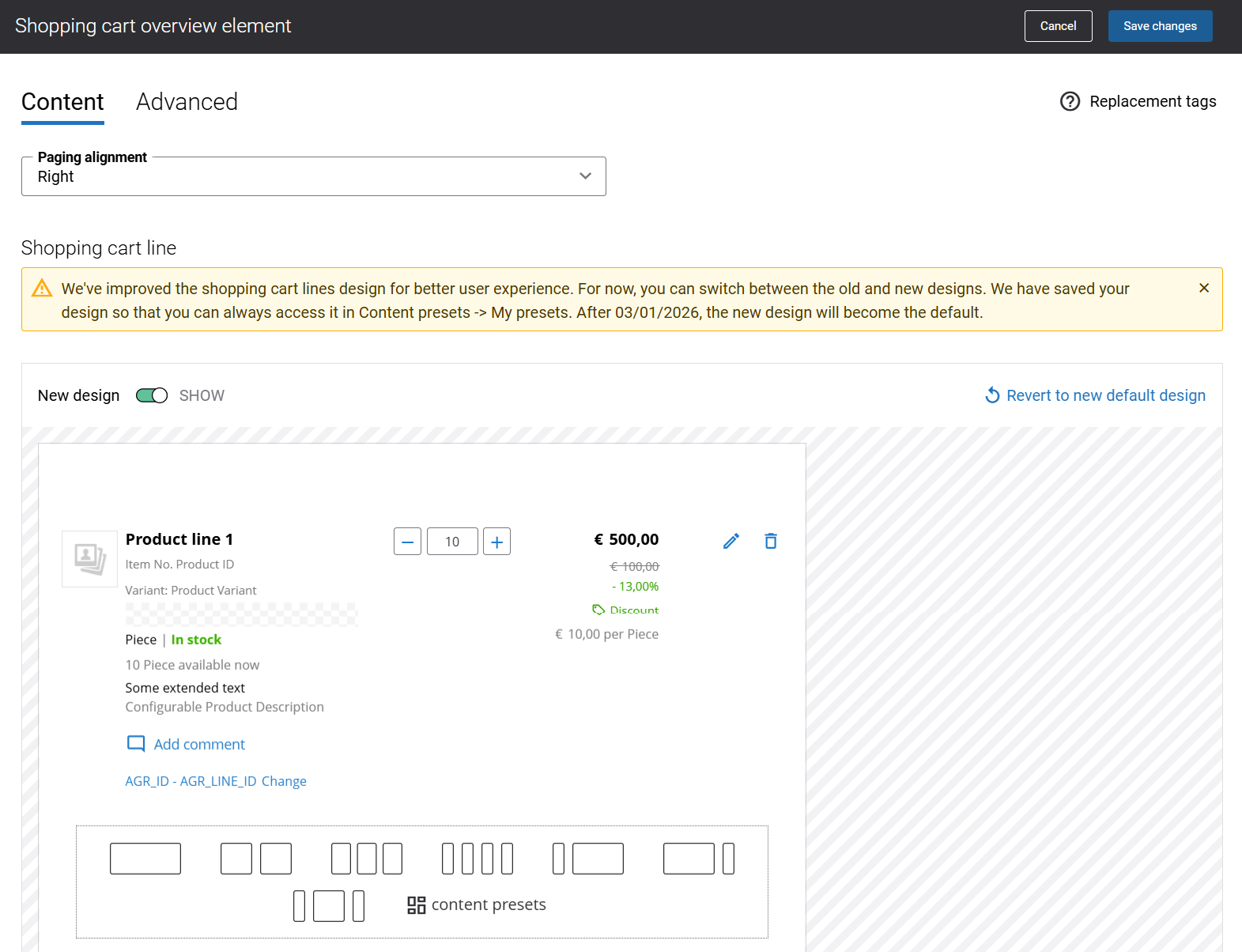1242x952 pixels.
Task: Click the quantity input field showing 10
Action: click(452, 542)
